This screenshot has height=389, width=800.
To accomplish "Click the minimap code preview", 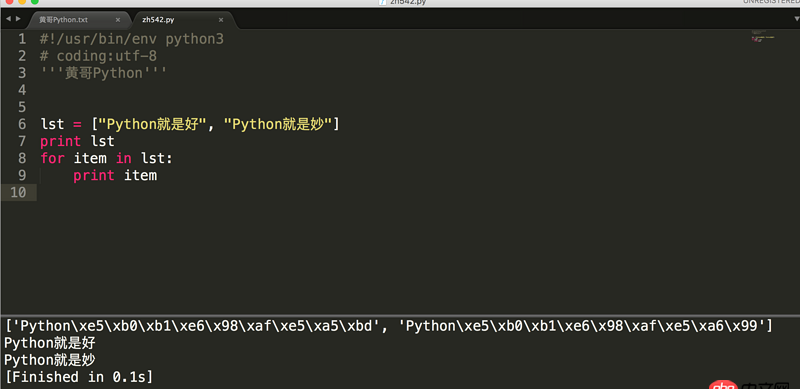I will (x=763, y=37).
